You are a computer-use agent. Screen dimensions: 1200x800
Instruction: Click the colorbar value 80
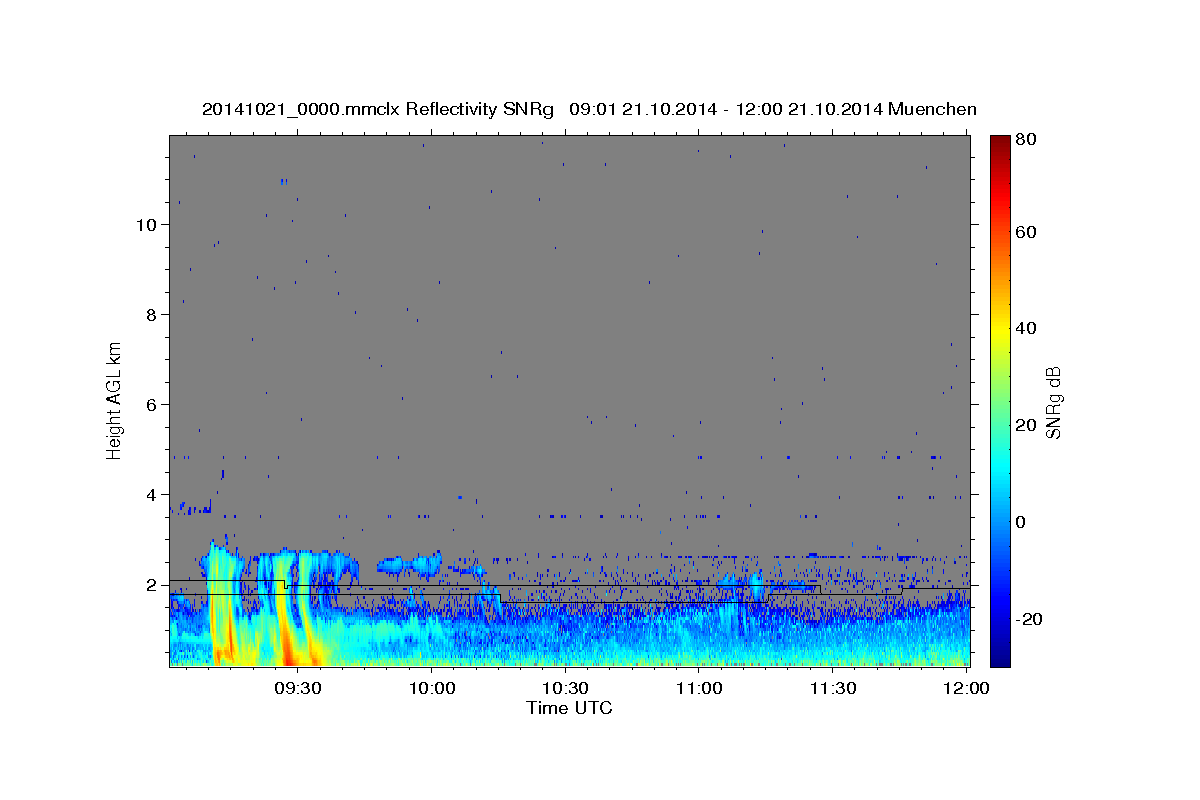[1025, 139]
